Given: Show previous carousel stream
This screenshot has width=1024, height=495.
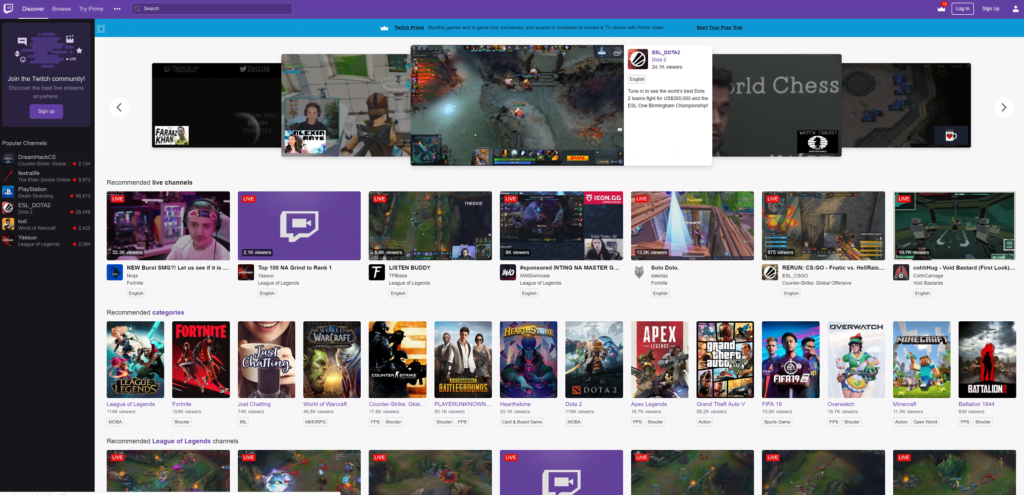Looking at the screenshot, I should (x=119, y=107).
